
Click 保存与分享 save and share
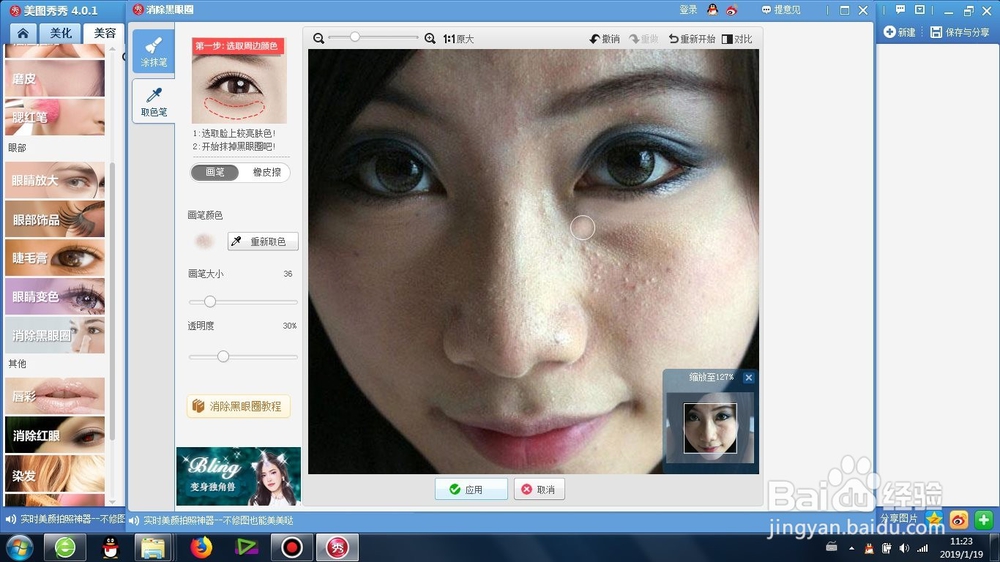[960, 32]
